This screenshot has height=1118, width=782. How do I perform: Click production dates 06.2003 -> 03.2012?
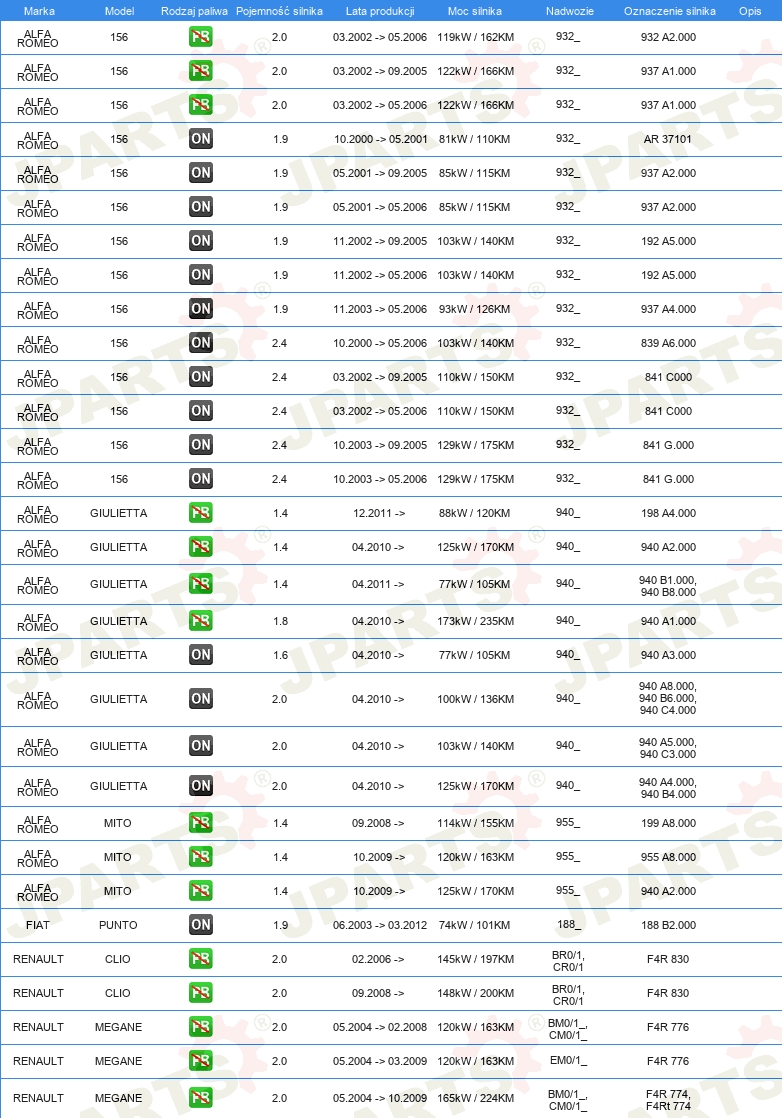pos(380,925)
